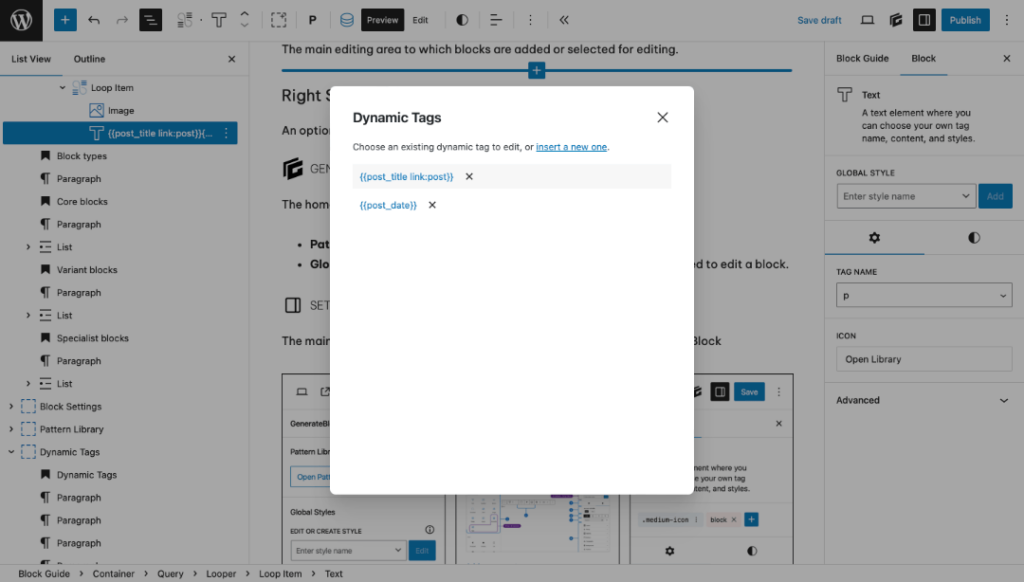Toggle the document overview list view
Screen dimensions: 1024x582
coord(150,20)
